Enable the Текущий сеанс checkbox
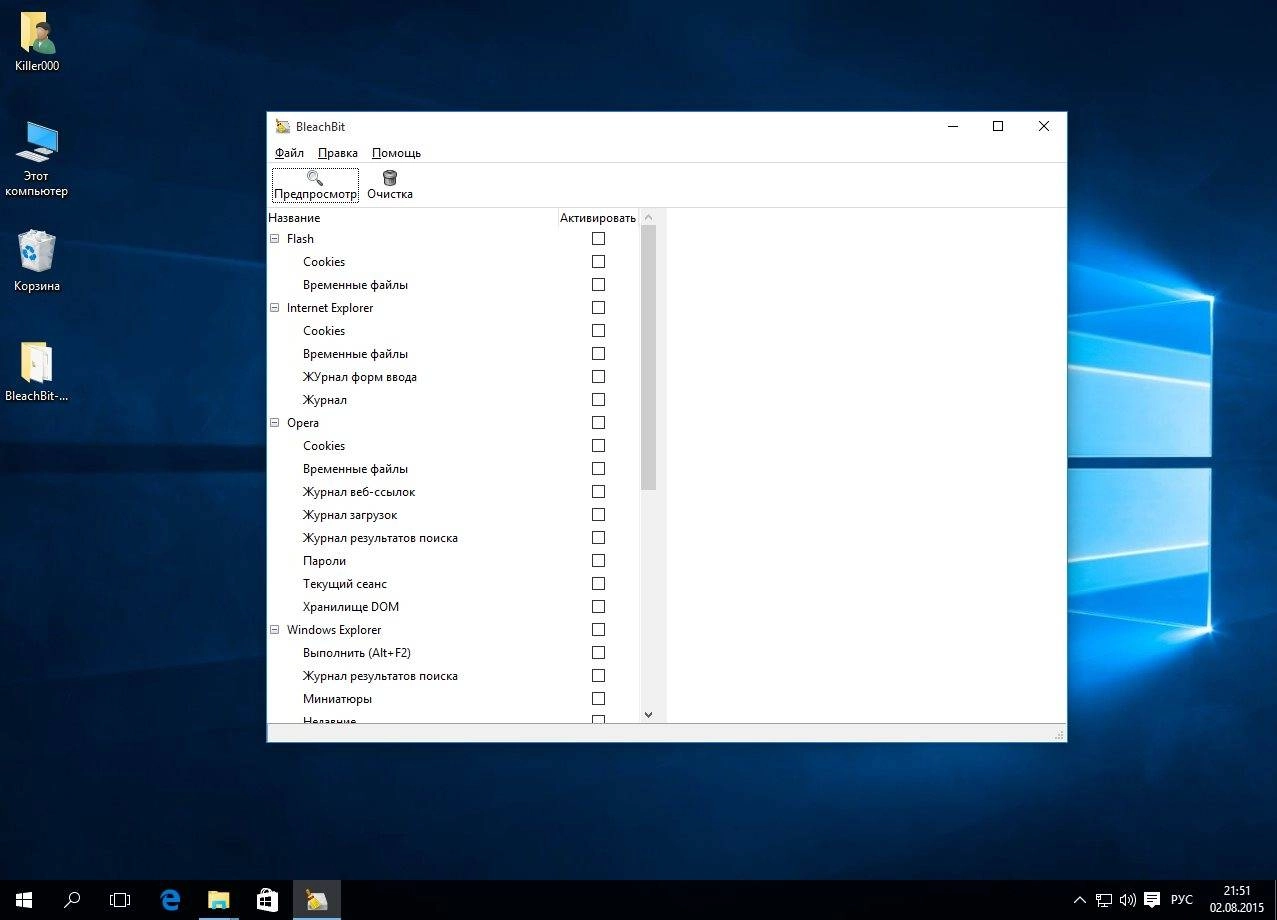Image resolution: width=1277 pixels, height=920 pixels. coord(598,584)
